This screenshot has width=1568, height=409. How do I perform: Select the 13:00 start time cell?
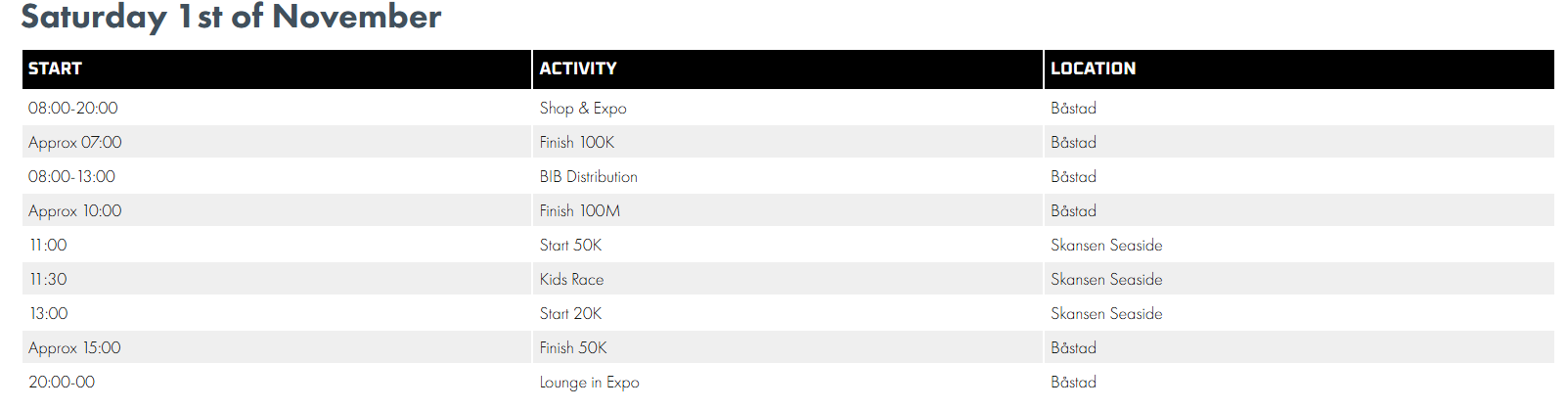point(49,314)
